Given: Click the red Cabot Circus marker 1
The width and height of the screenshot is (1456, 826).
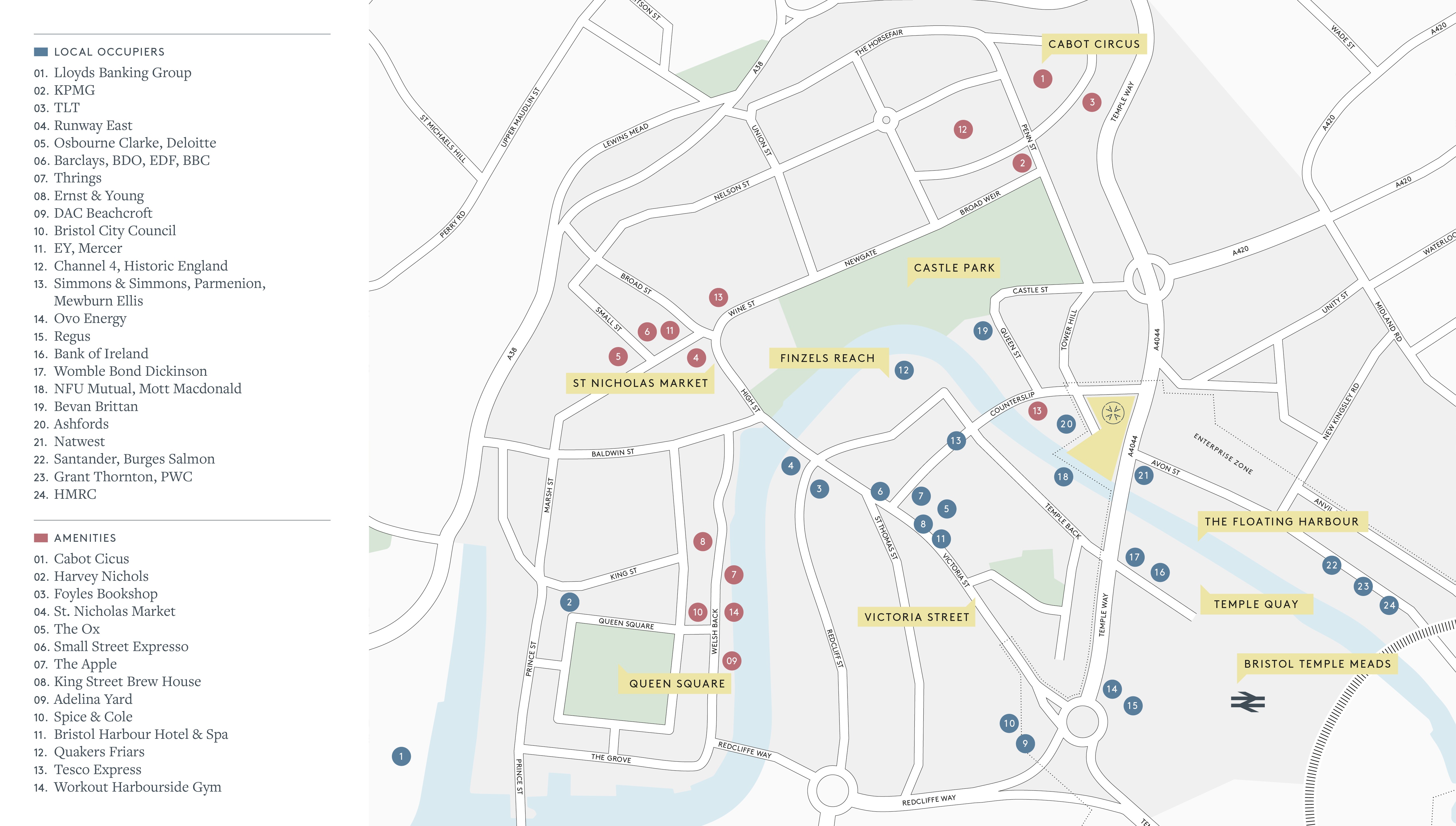Looking at the screenshot, I should pyautogui.click(x=1042, y=79).
